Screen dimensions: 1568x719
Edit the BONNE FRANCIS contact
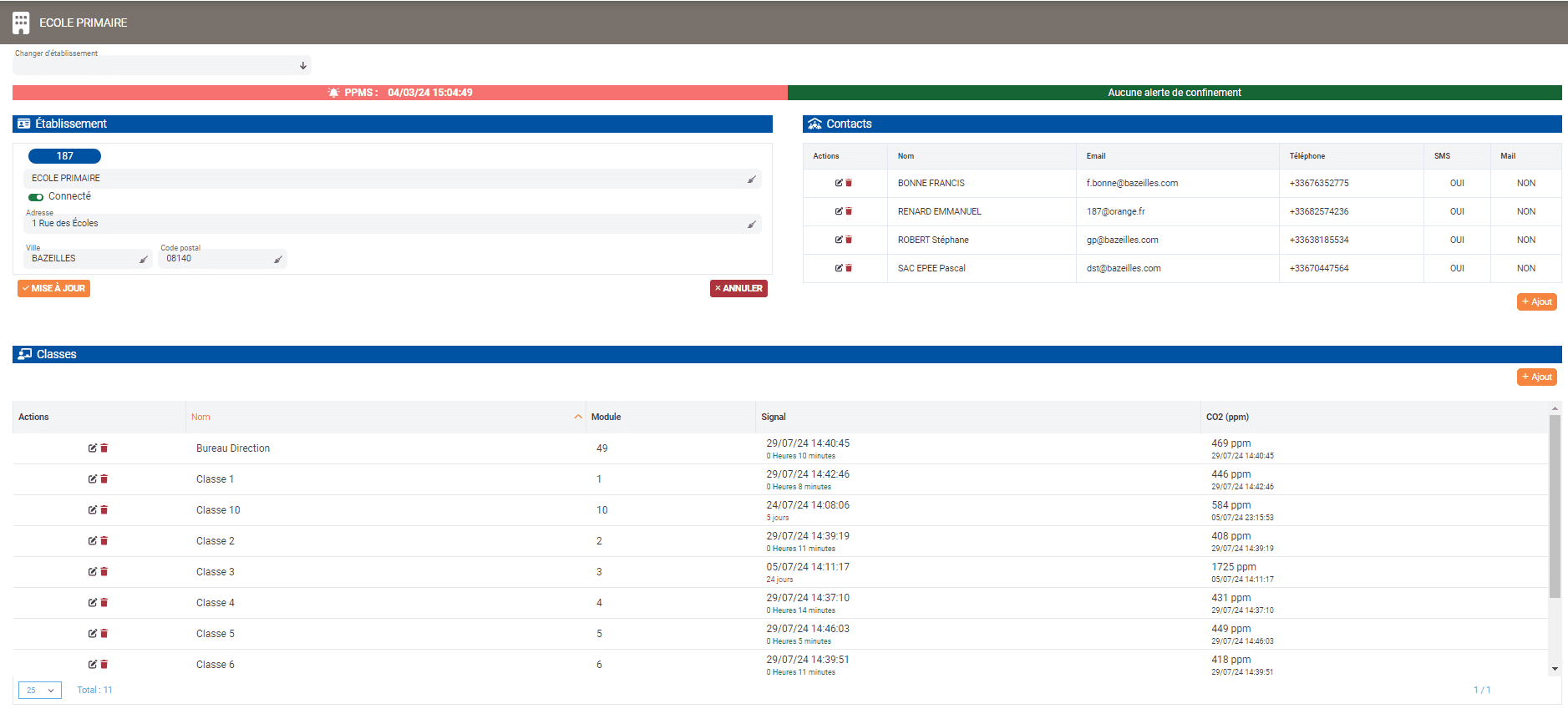pyautogui.click(x=838, y=183)
